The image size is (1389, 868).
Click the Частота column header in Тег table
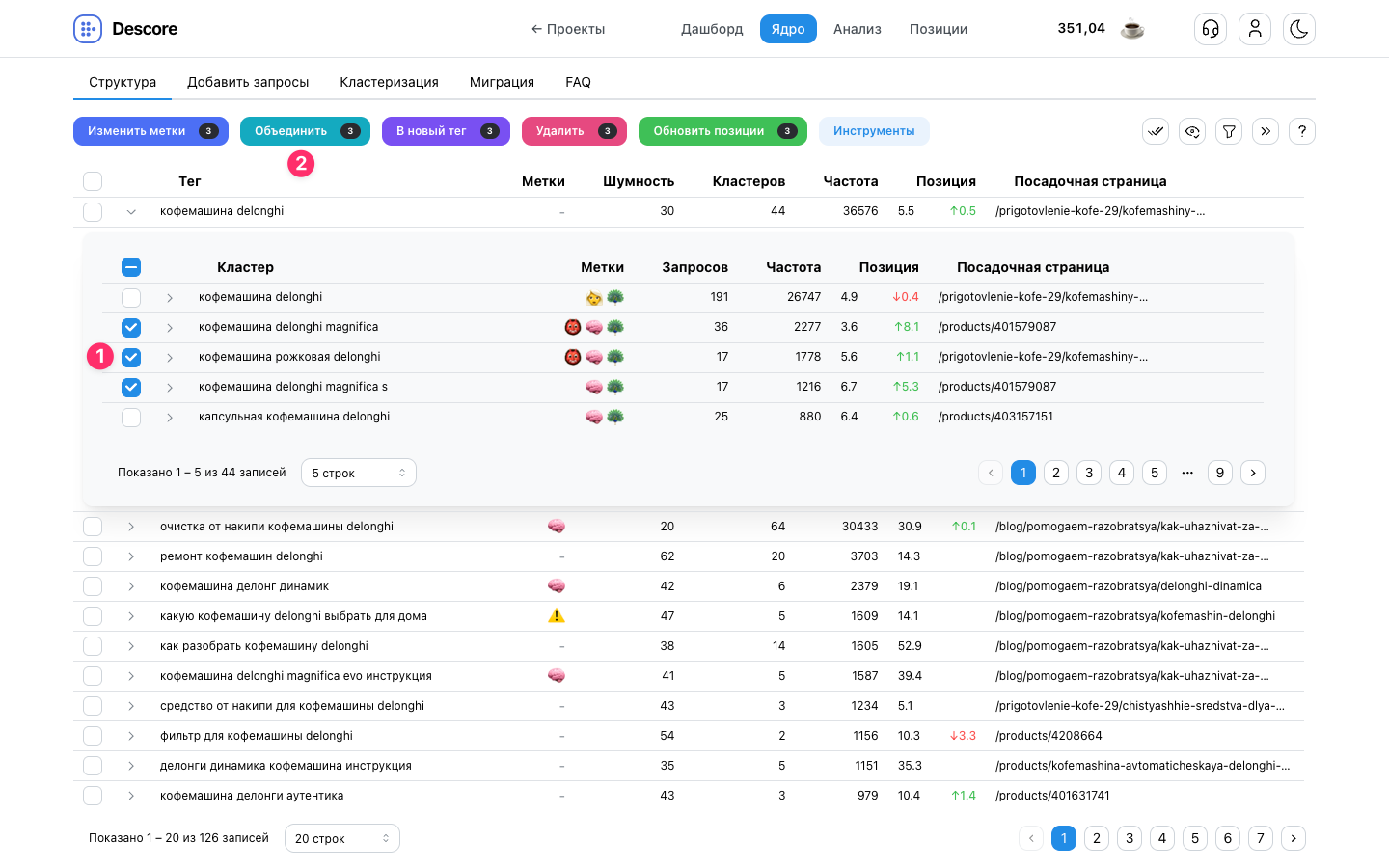pos(851,181)
